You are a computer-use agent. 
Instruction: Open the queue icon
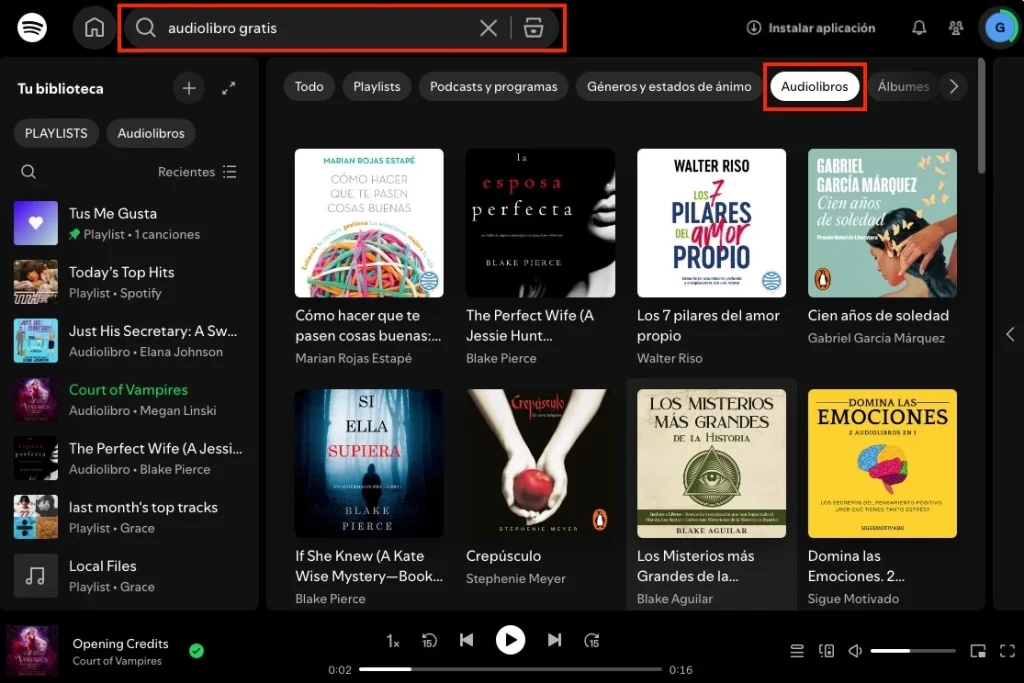coord(797,651)
